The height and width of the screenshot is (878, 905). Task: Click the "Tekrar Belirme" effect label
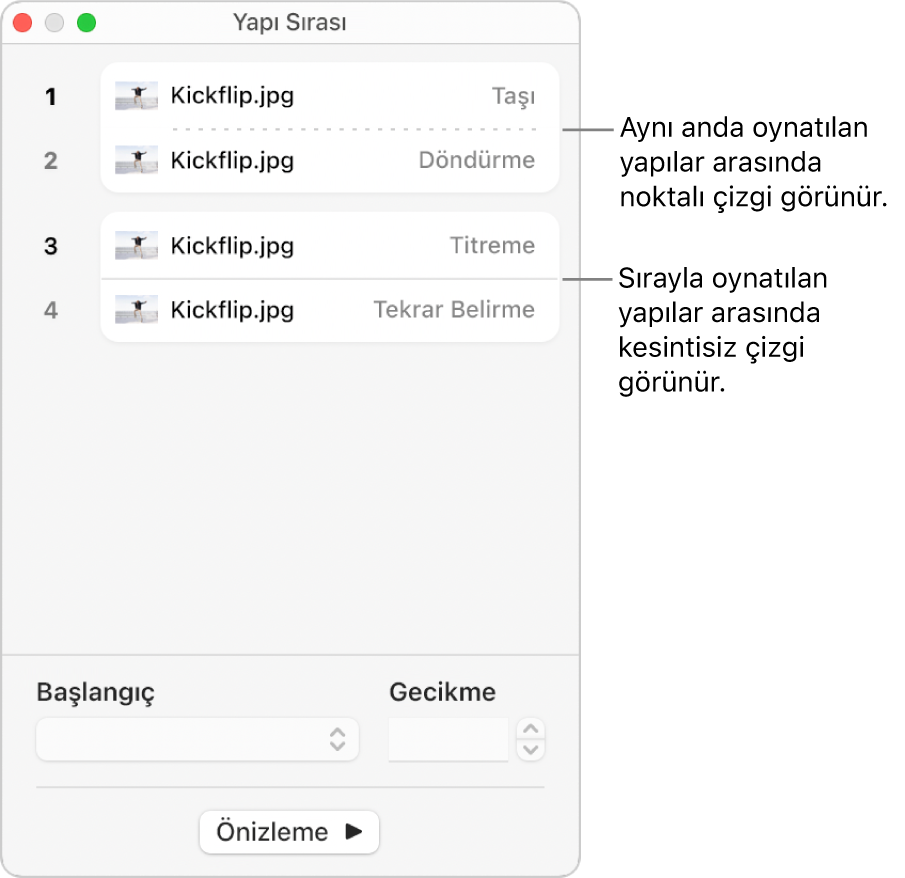coord(454,309)
